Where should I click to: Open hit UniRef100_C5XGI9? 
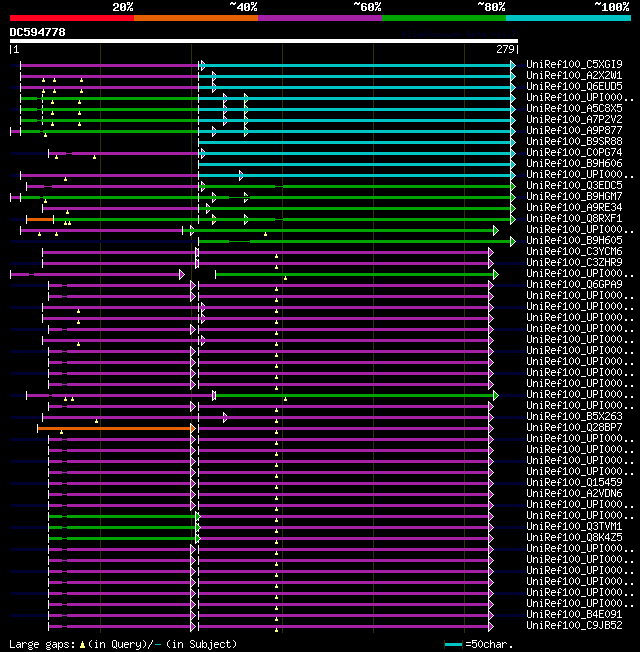[574, 64]
